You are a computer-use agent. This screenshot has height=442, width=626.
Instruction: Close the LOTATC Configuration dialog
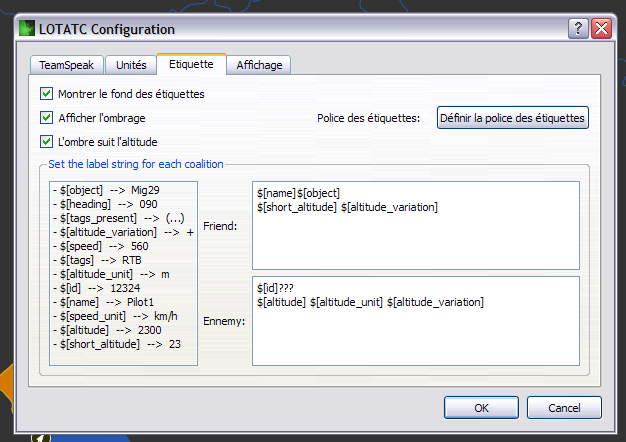click(601, 29)
